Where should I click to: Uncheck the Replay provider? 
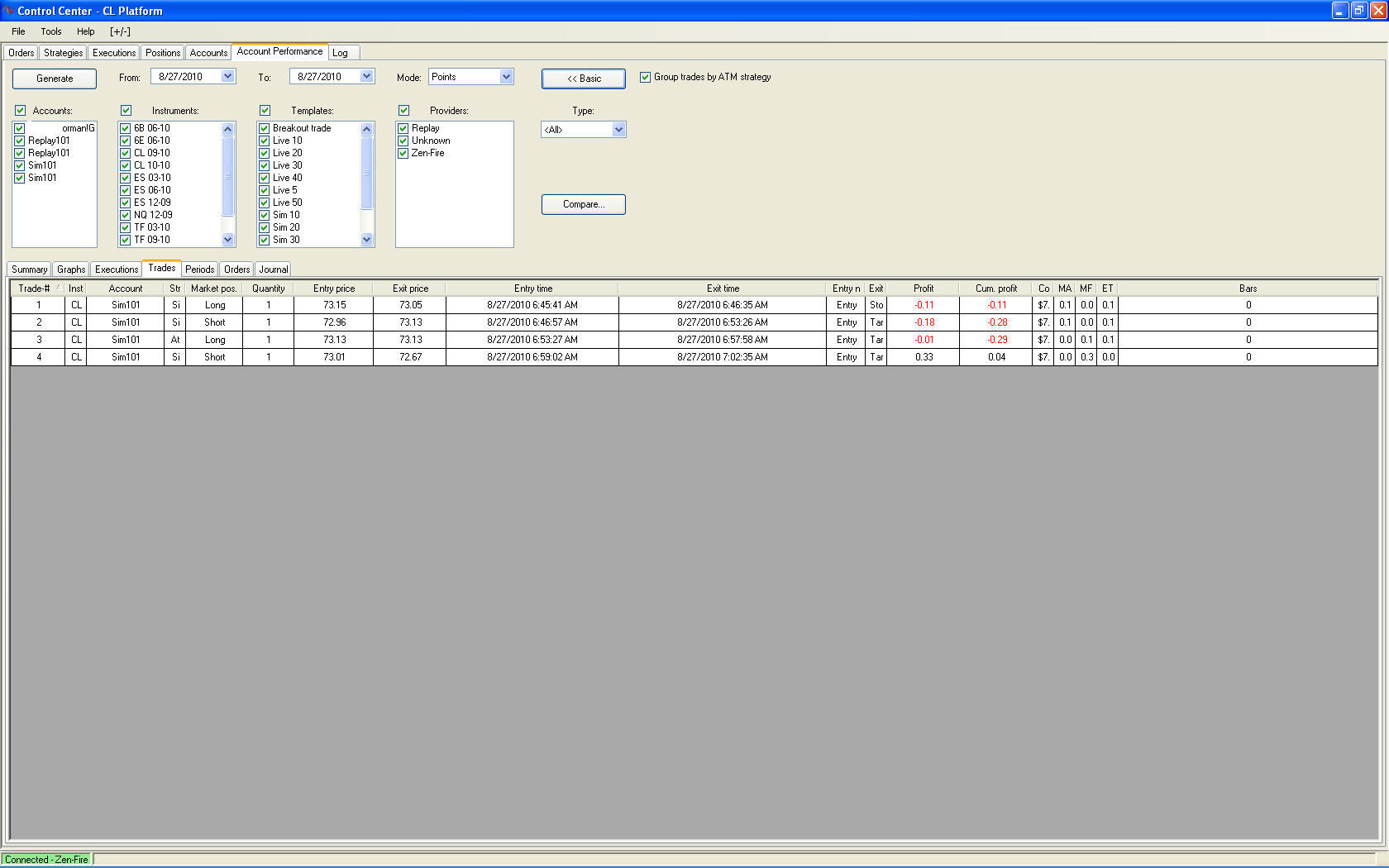tap(403, 128)
